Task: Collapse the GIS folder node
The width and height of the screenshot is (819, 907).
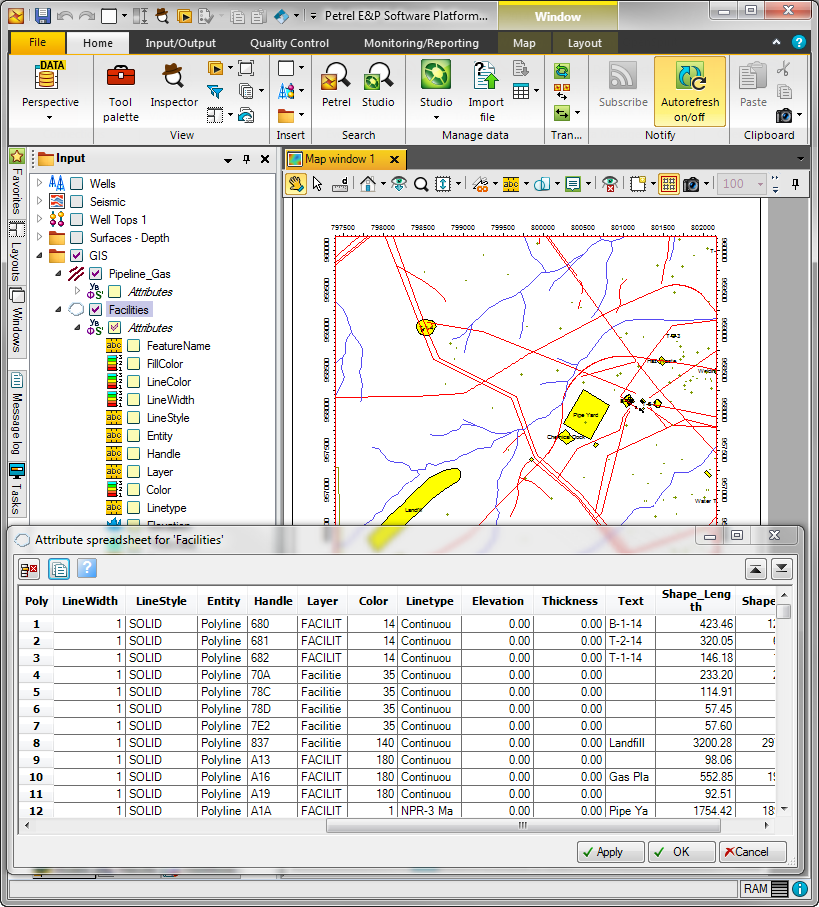Action: point(40,256)
